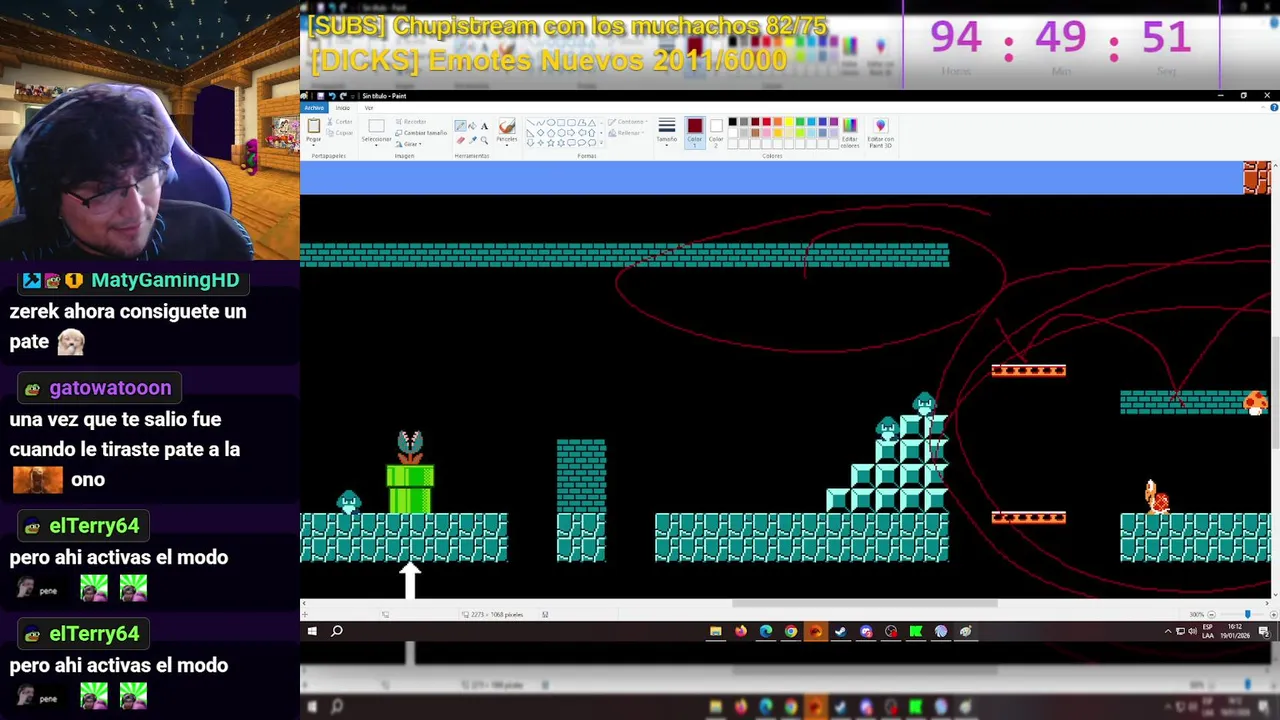Click chat username MatyGamingHD

165,280
